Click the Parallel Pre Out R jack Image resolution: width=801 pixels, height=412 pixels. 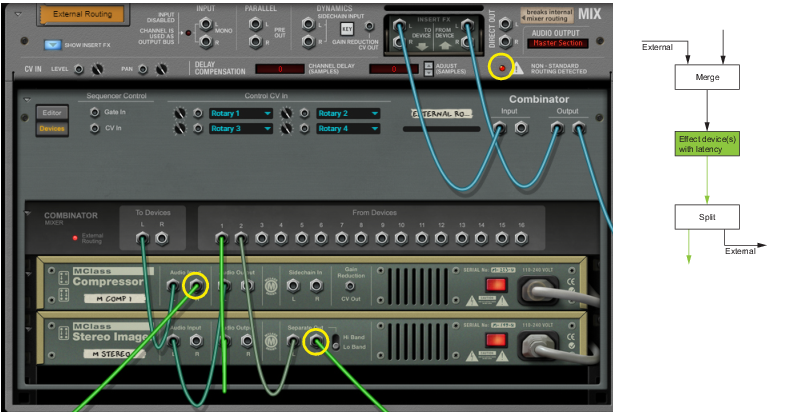tap(256, 42)
